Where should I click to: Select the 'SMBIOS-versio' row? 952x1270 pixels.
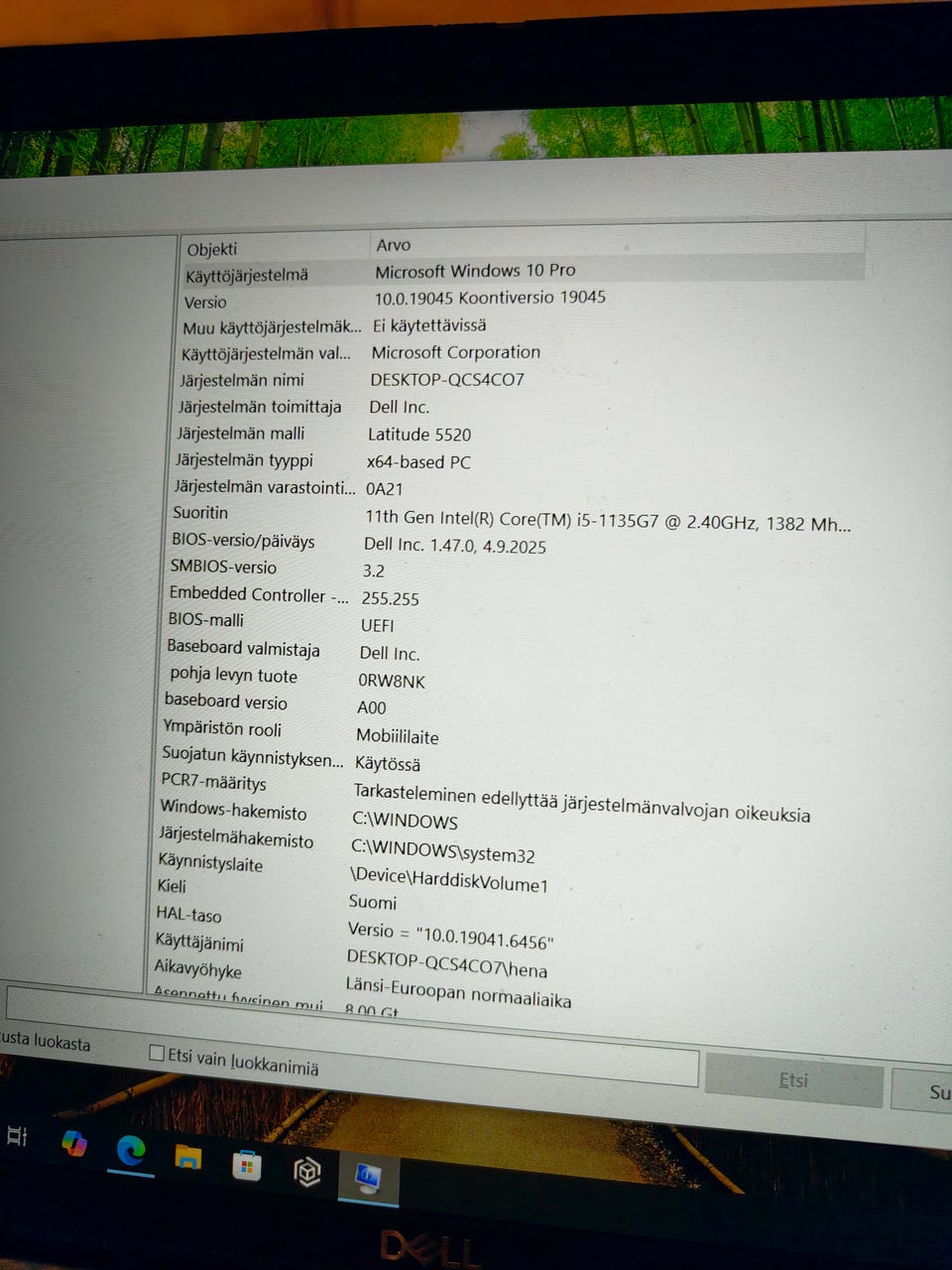pos(223,567)
